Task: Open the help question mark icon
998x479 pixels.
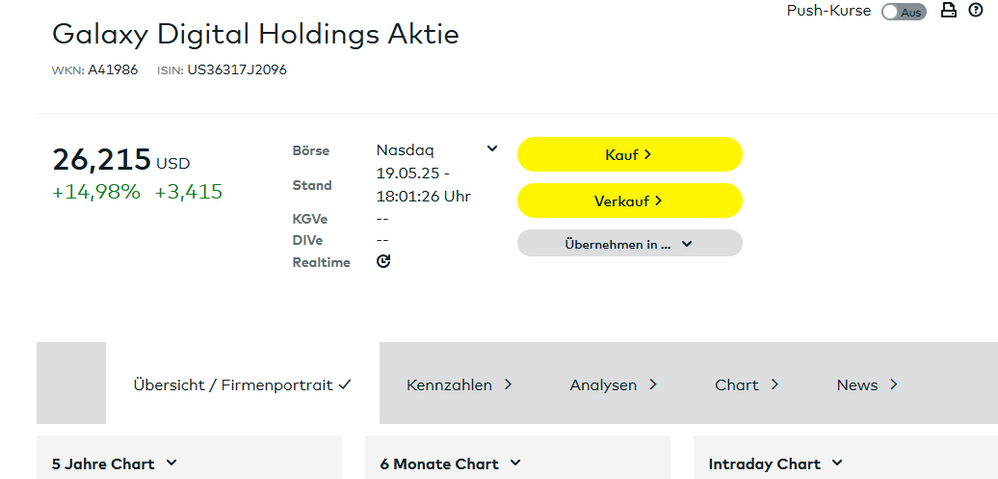Action: (976, 11)
